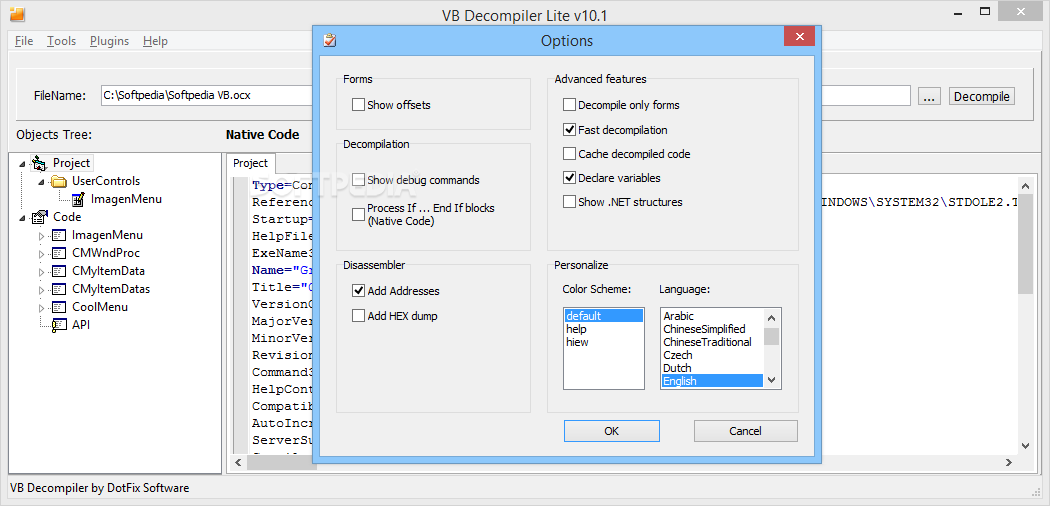The height and width of the screenshot is (506, 1050).
Task: Expand the CMyItemDatas tree node
Action: pyautogui.click(x=41, y=290)
